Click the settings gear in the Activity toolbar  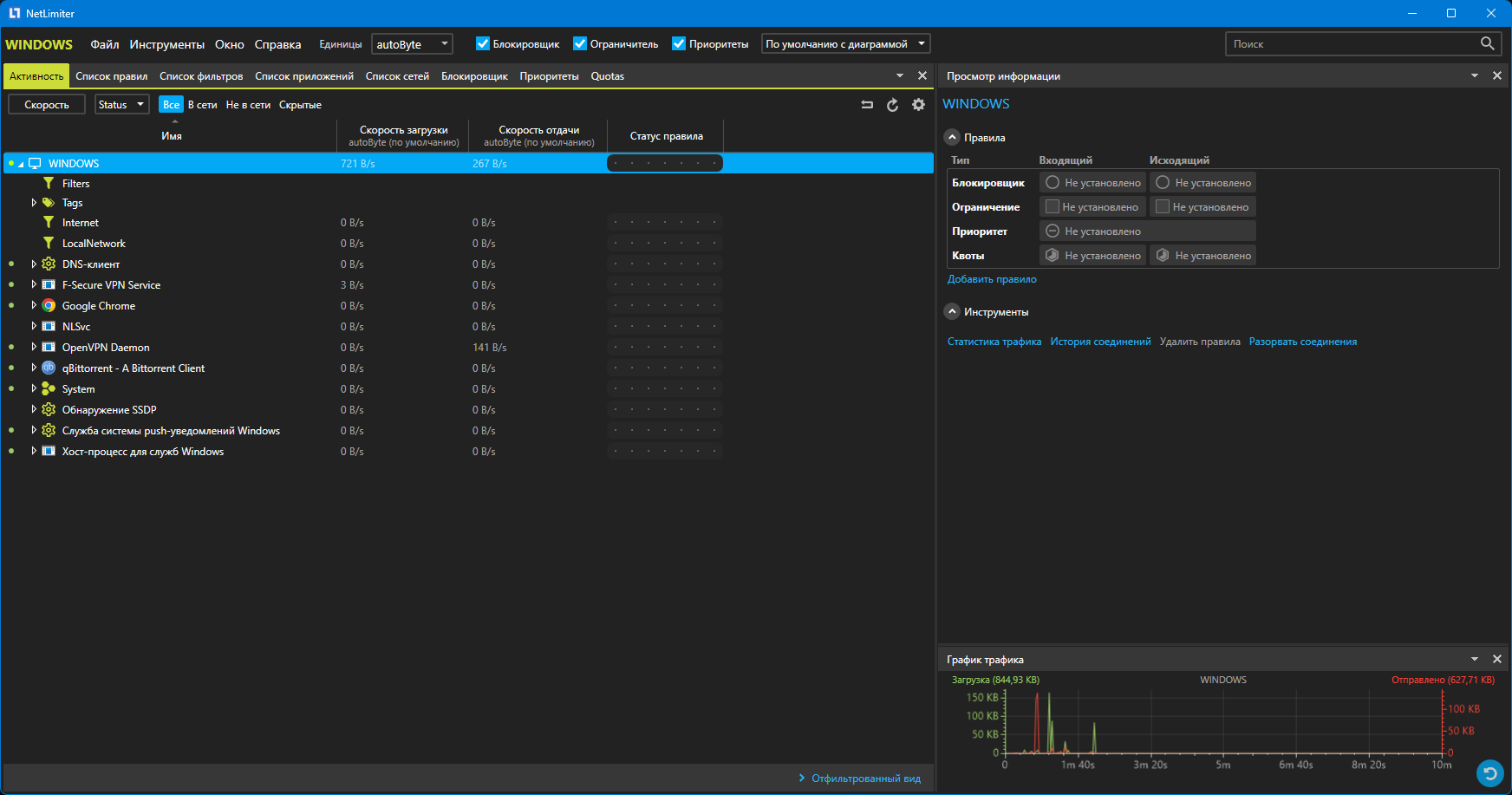pyautogui.click(x=918, y=105)
